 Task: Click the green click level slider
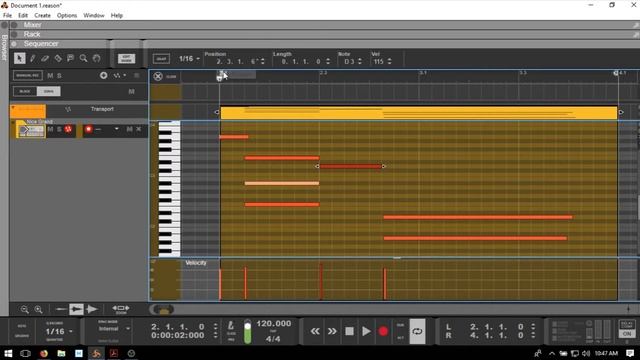(x=247, y=331)
